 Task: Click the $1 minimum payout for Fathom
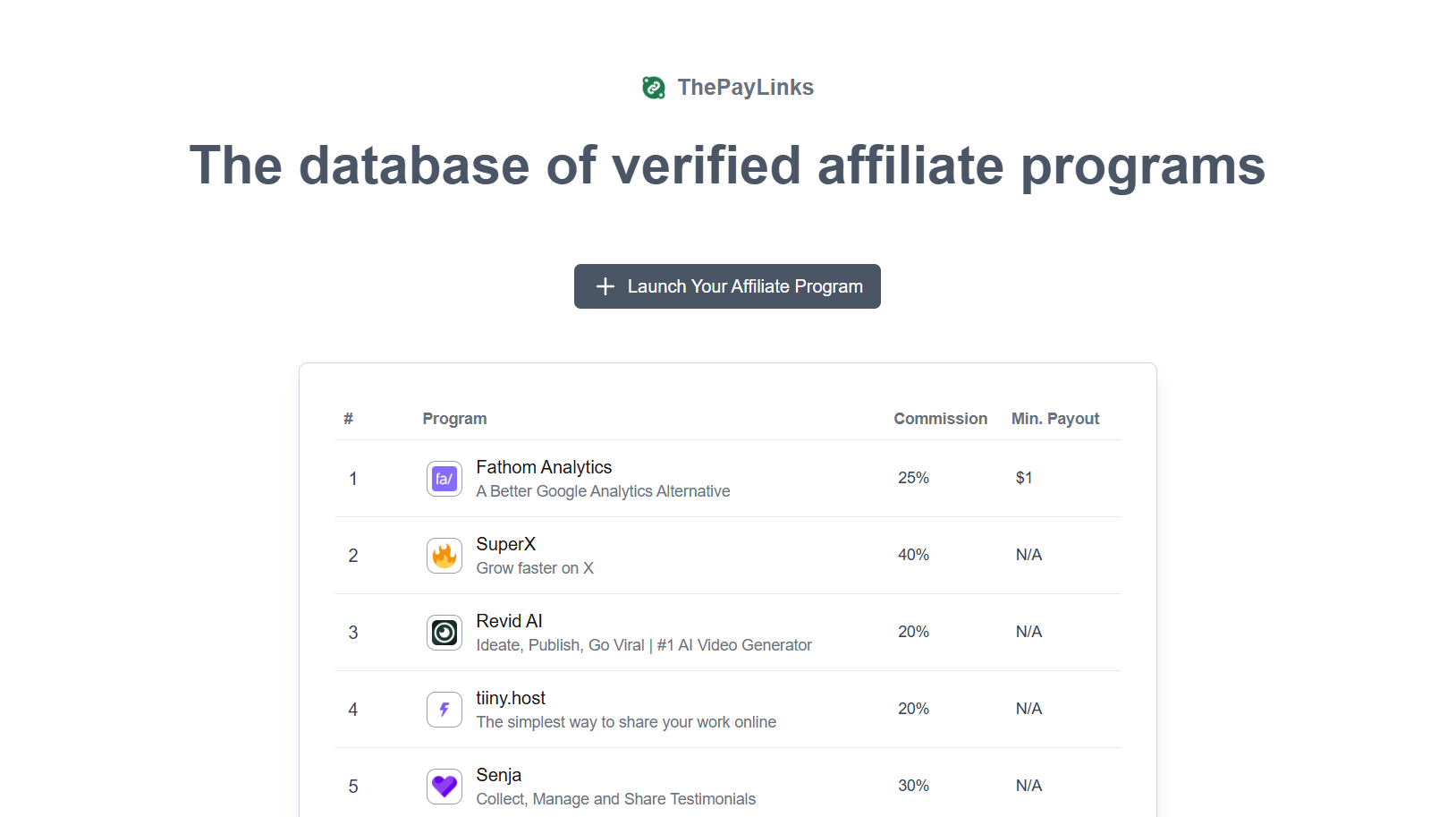pyautogui.click(x=1024, y=478)
